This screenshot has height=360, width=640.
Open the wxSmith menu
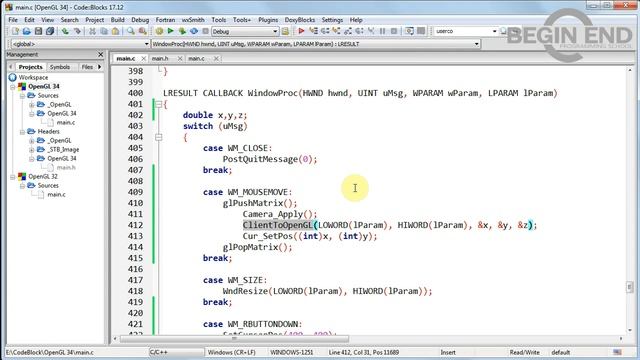pos(193,20)
